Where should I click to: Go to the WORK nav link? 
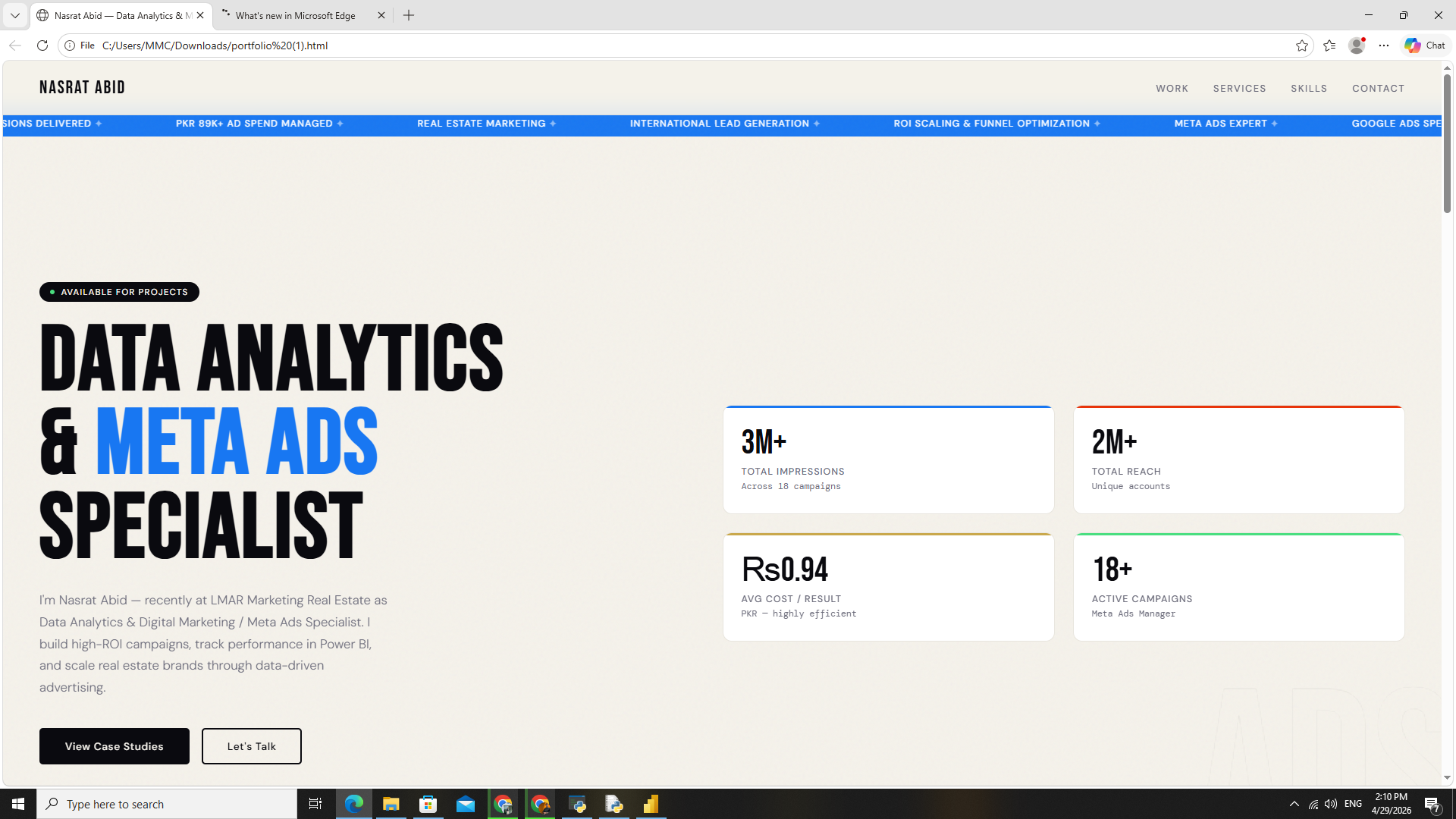(x=1172, y=89)
